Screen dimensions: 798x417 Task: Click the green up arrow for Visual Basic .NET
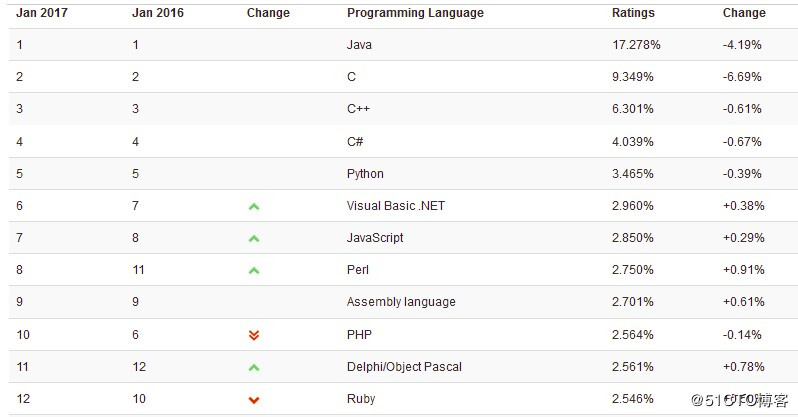coord(254,206)
